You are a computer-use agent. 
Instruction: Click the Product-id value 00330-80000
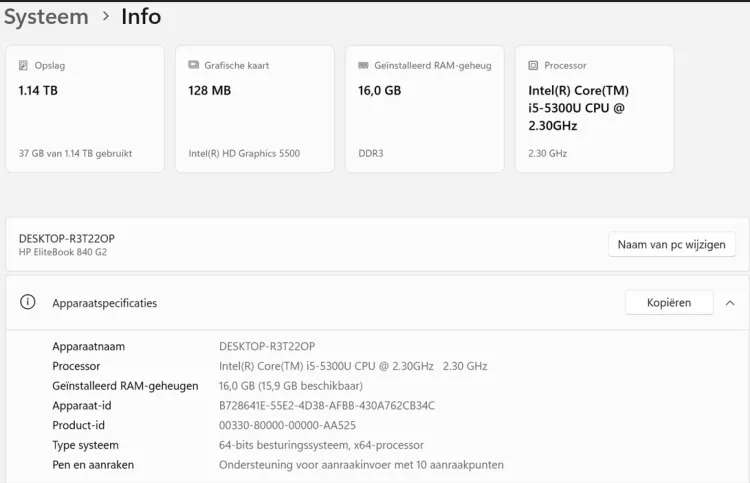[x=287, y=425]
